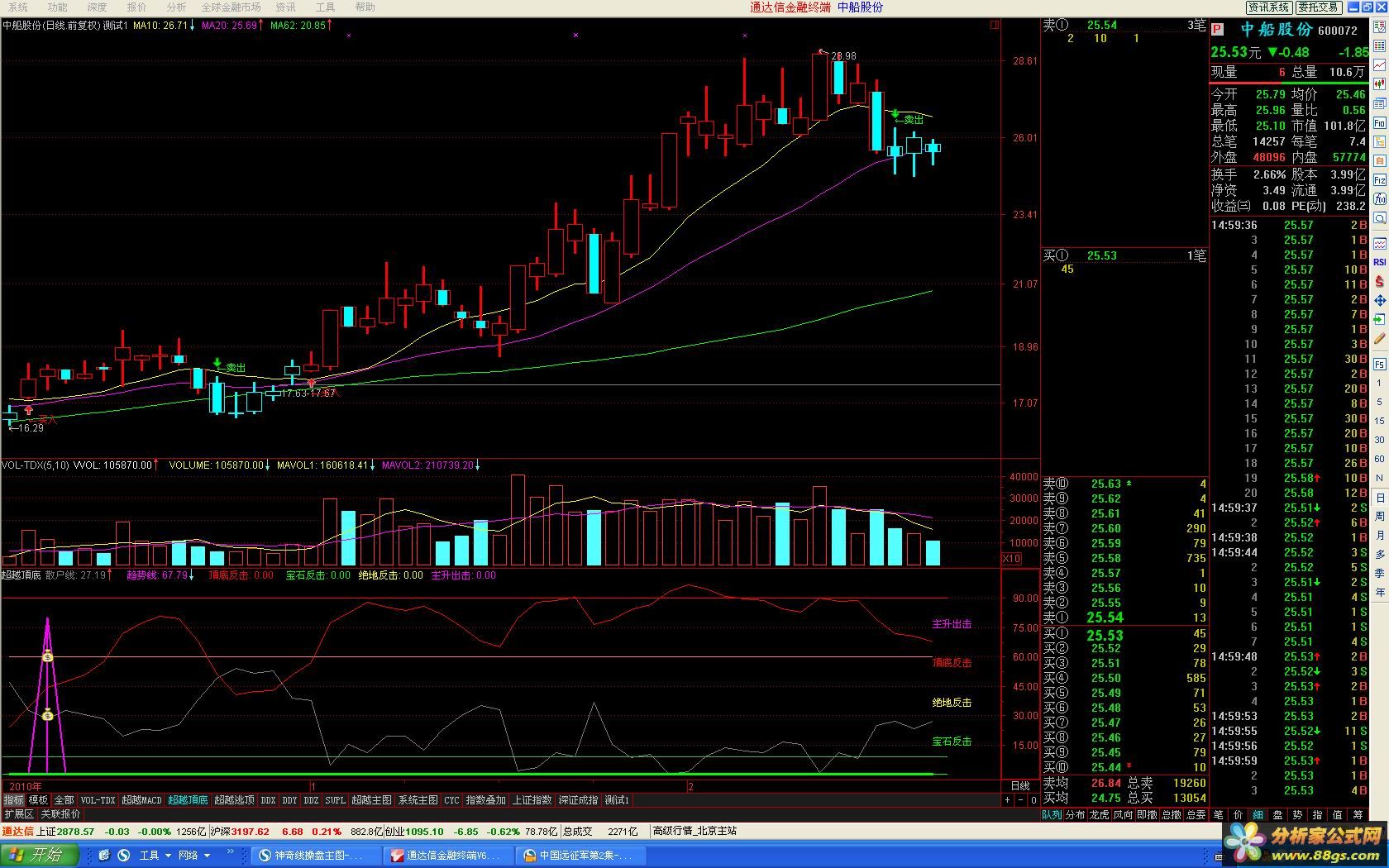Viewport: 1389px width, 868px height.
Task: Click the green arrow exit icon
Action: [1380, 320]
